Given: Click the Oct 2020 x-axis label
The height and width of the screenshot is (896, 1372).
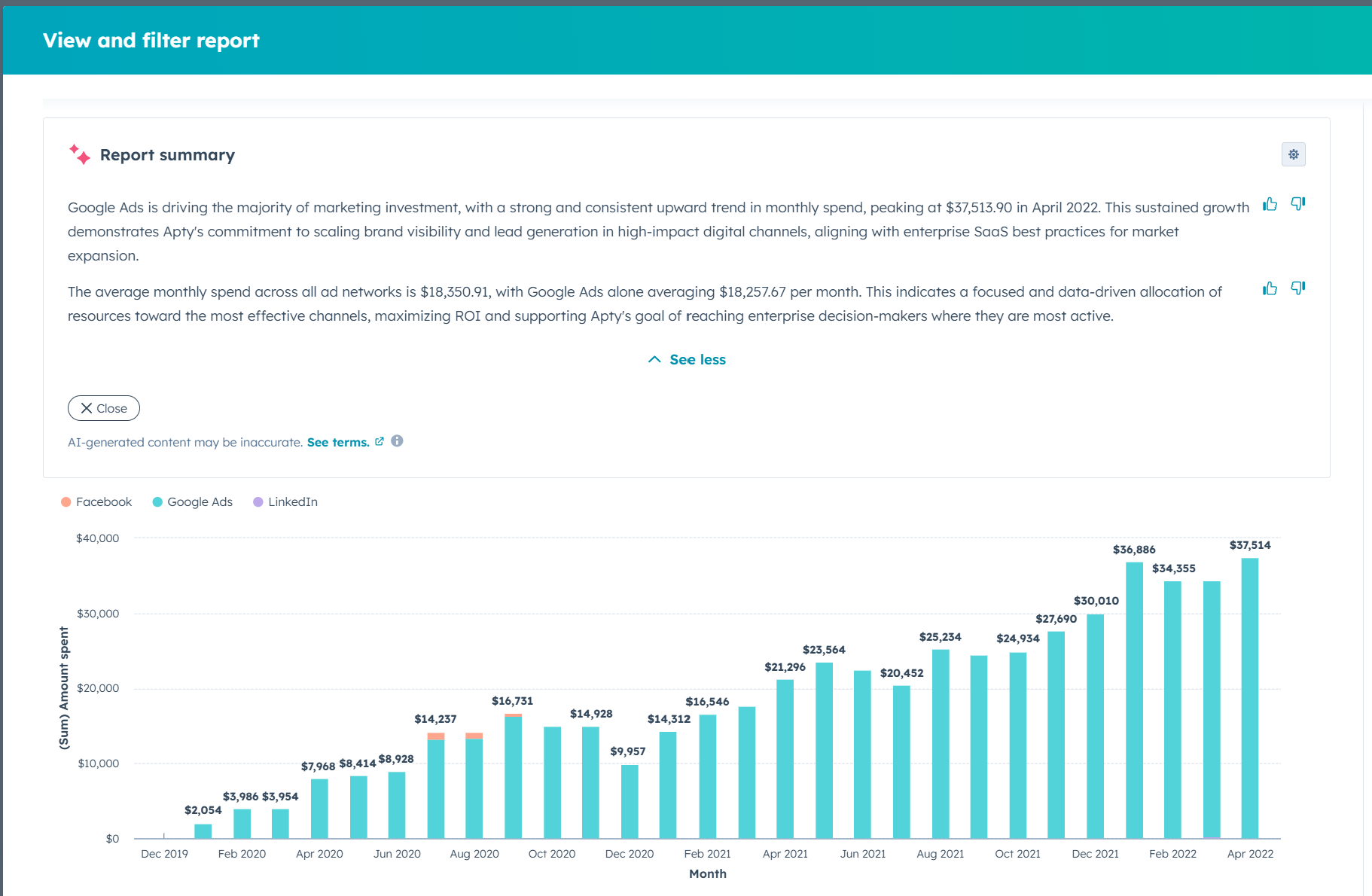Looking at the screenshot, I should tap(551, 854).
